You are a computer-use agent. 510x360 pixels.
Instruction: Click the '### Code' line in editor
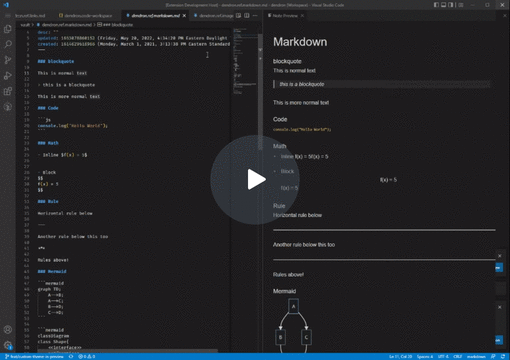(x=48, y=108)
